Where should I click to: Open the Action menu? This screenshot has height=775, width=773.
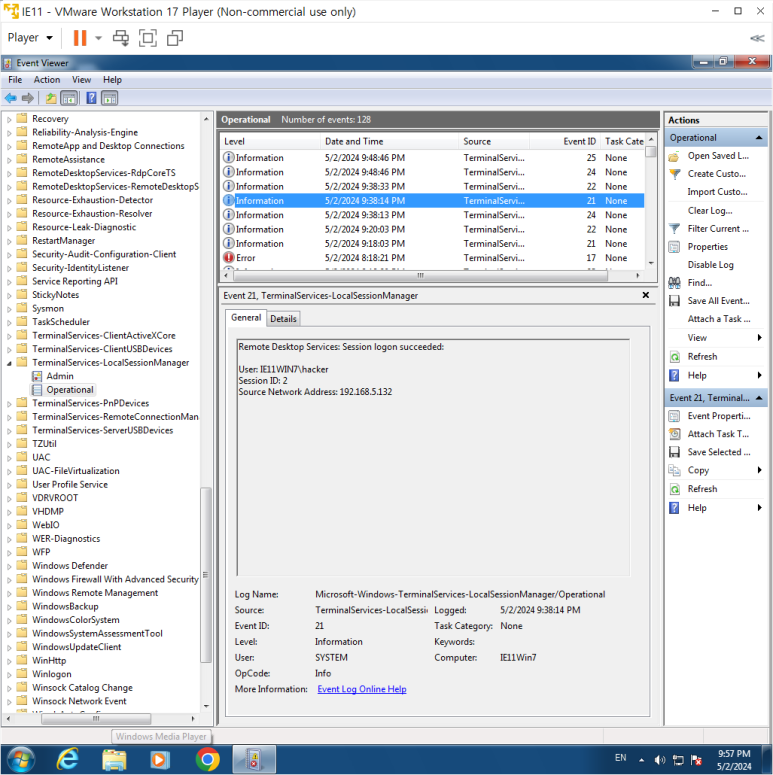47,80
